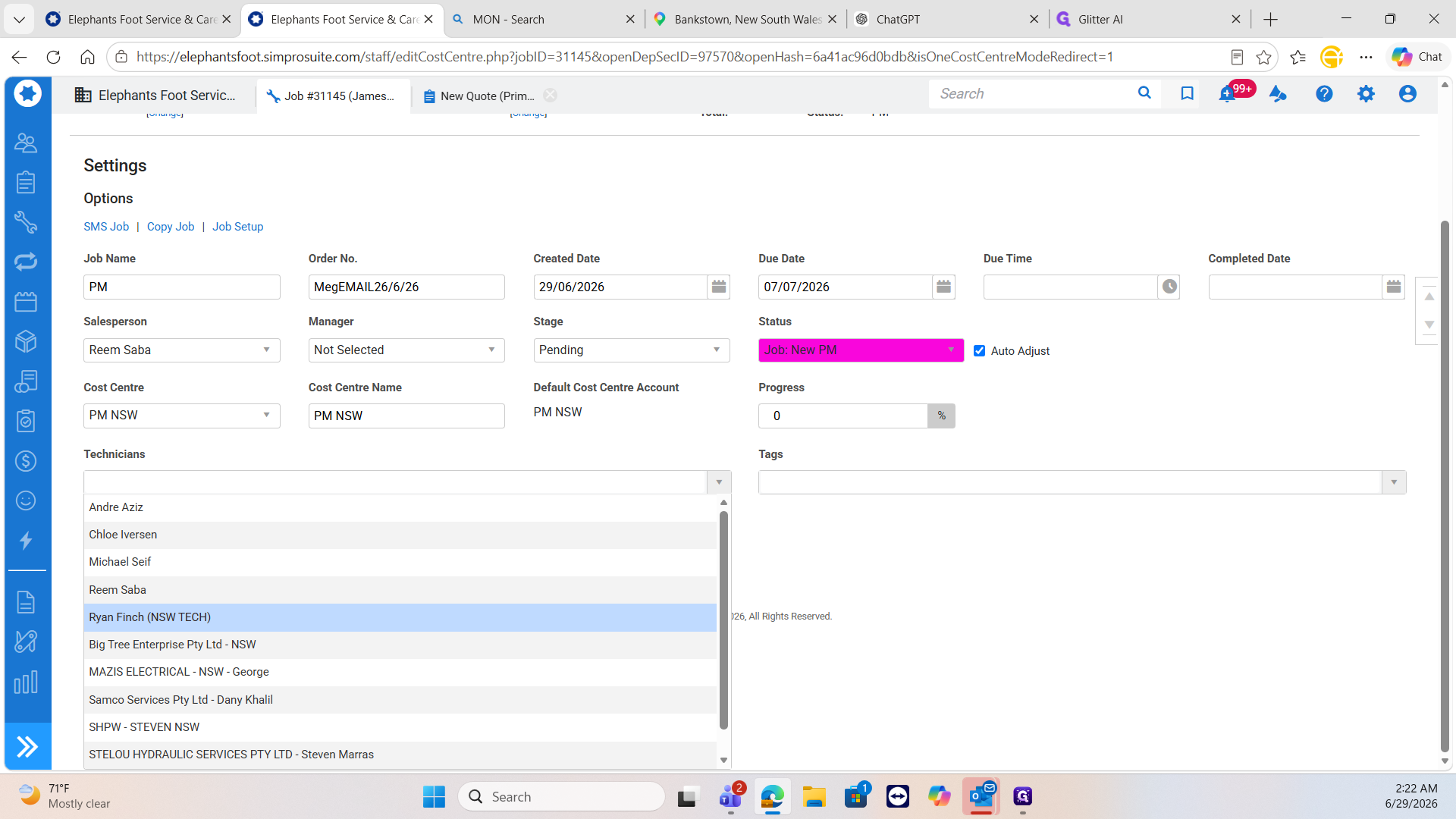Open Due Date calendar picker
Screen dimensions: 1456x819
(x=943, y=287)
